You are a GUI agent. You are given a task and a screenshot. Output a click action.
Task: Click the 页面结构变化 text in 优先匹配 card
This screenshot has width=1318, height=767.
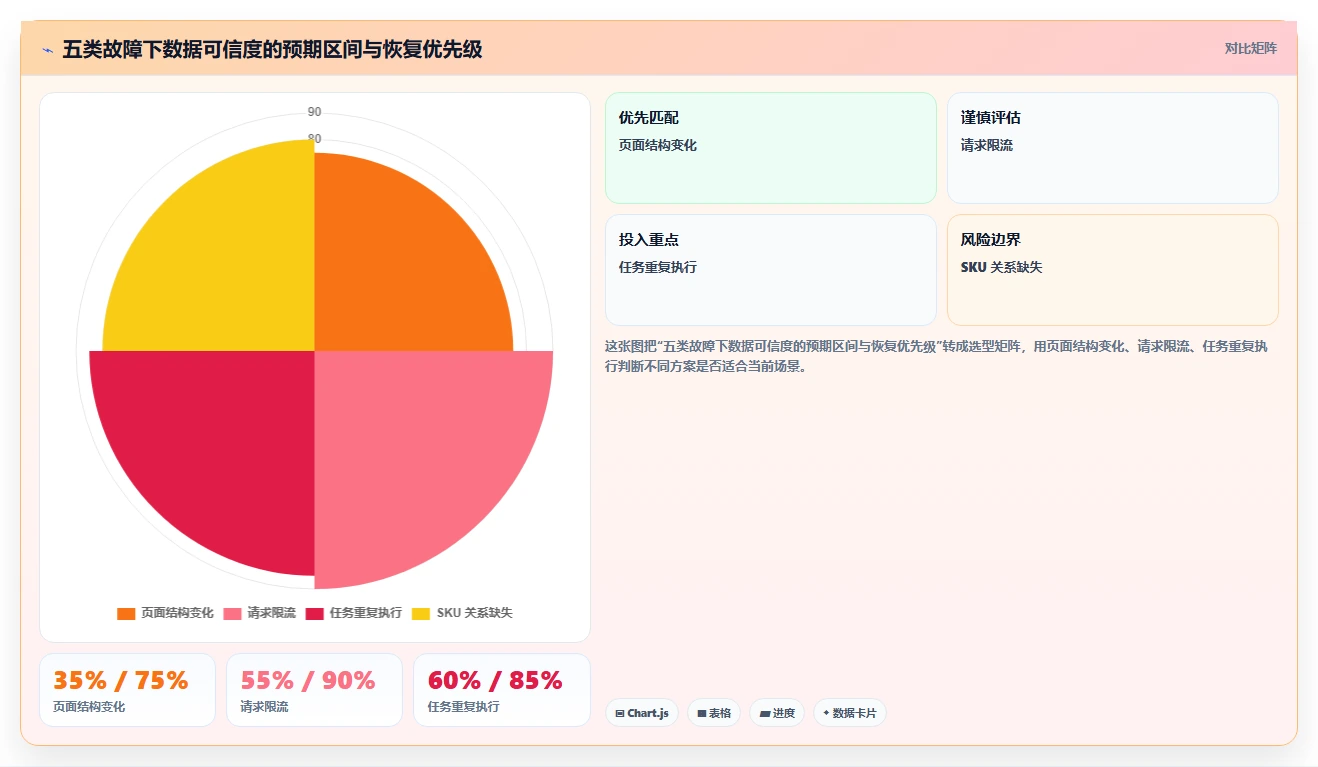coord(658,145)
